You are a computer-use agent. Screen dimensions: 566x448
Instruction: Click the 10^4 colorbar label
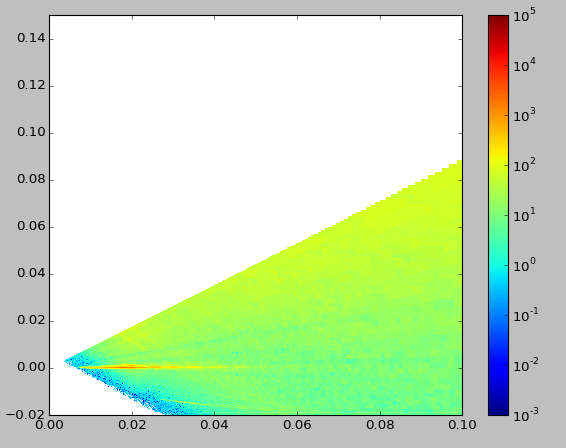tap(524, 66)
